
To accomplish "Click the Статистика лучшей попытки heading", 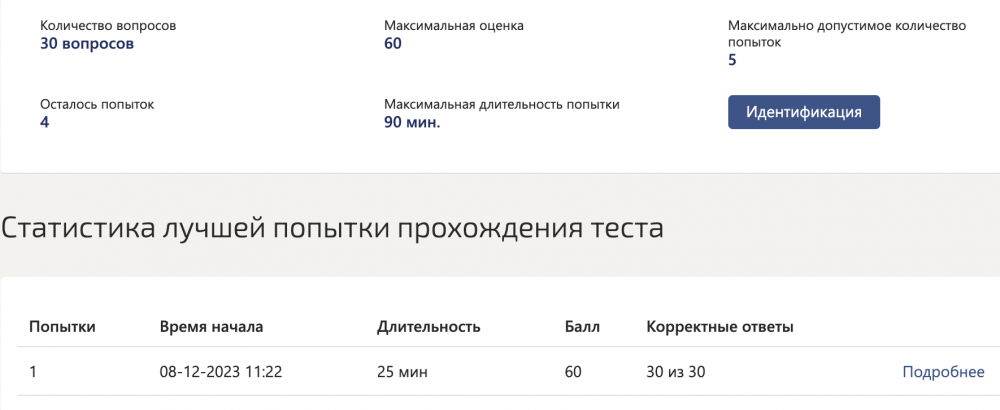I will (332, 228).
